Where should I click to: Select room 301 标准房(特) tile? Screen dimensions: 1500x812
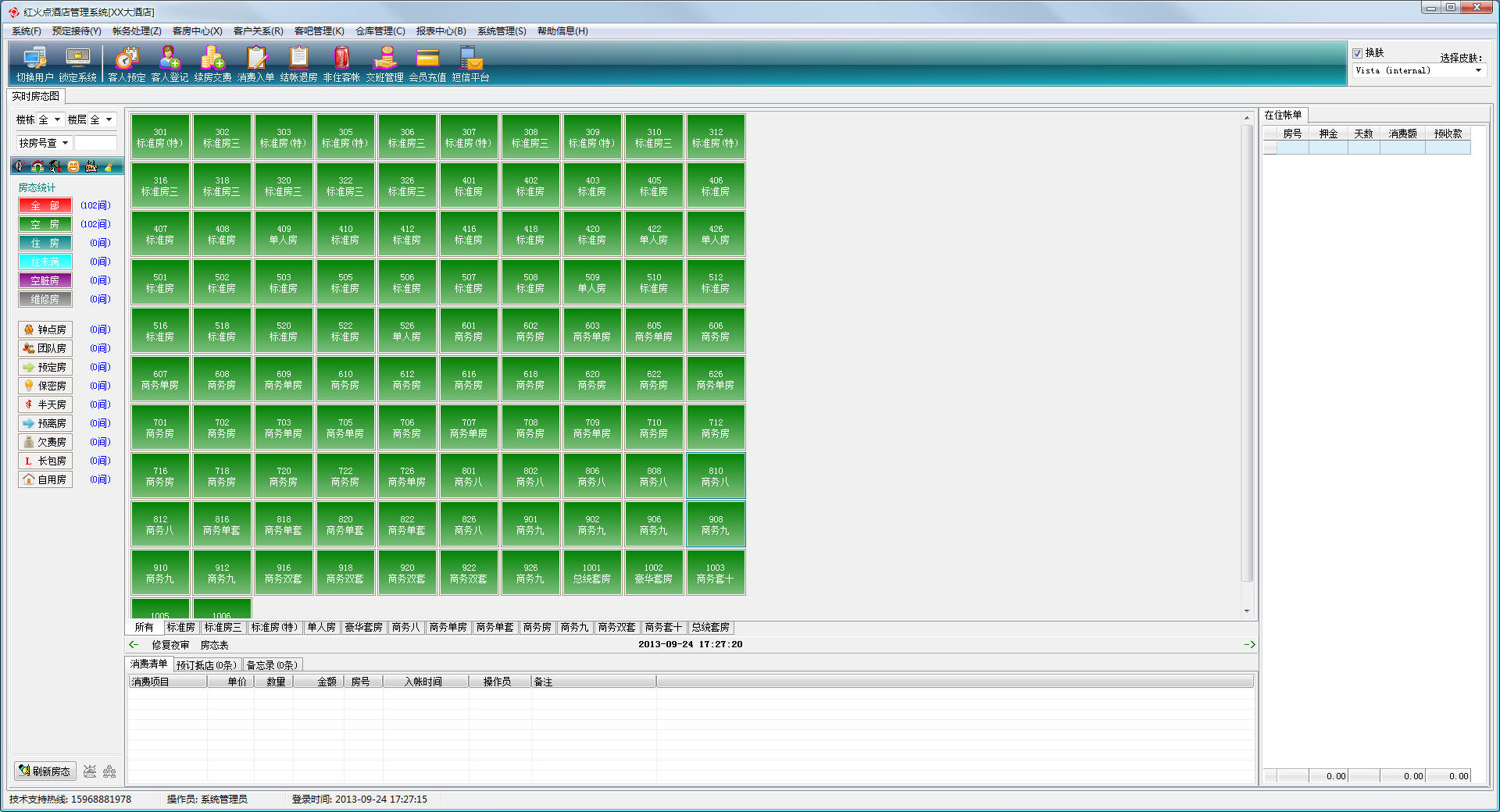pos(160,137)
